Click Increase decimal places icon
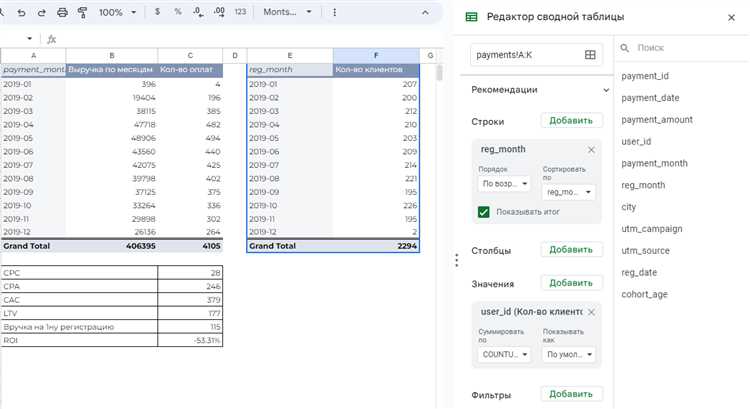Screen dimensions: 750x409 pyautogui.click(x=220, y=12)
